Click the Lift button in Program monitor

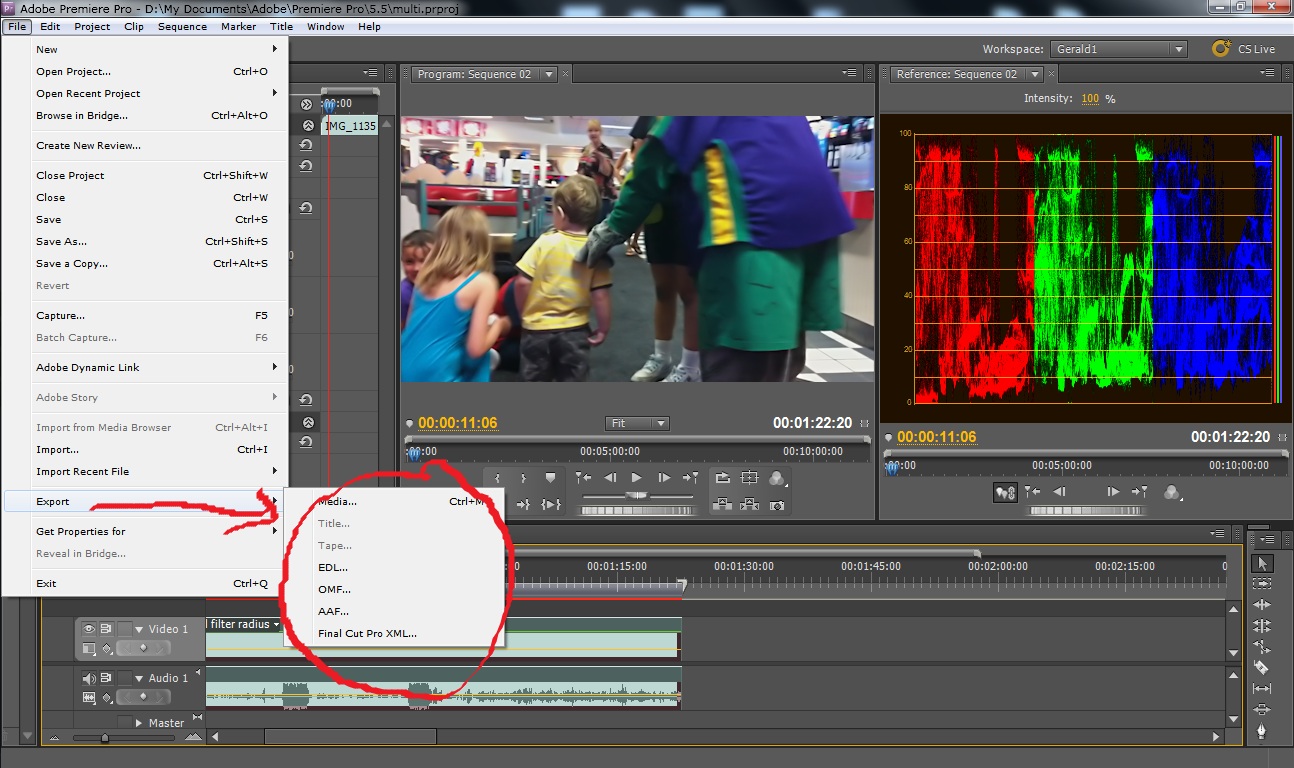point(722,506)
